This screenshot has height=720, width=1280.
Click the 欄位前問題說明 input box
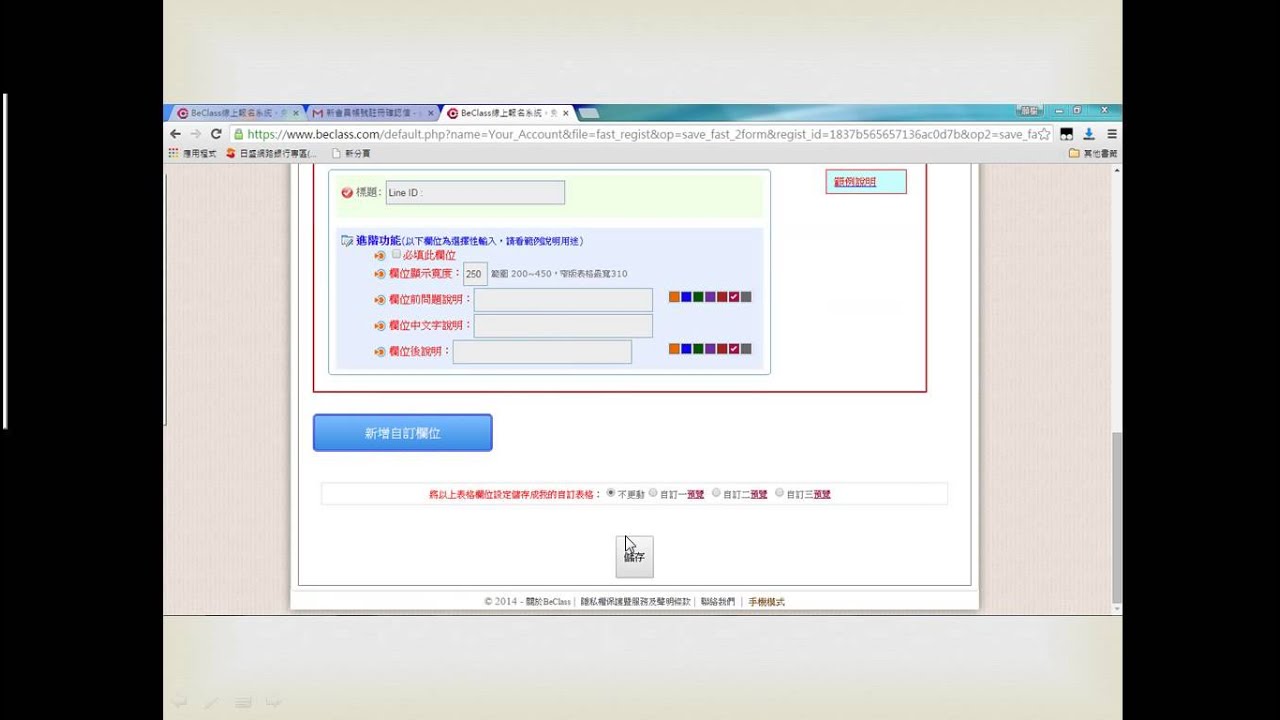[x=563, y=300]
